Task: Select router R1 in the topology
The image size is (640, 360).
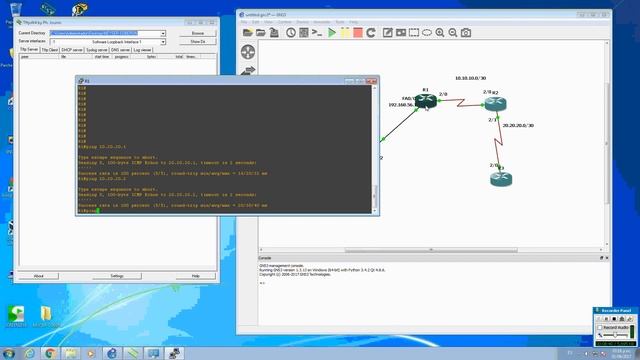Action: pos(426,100)
